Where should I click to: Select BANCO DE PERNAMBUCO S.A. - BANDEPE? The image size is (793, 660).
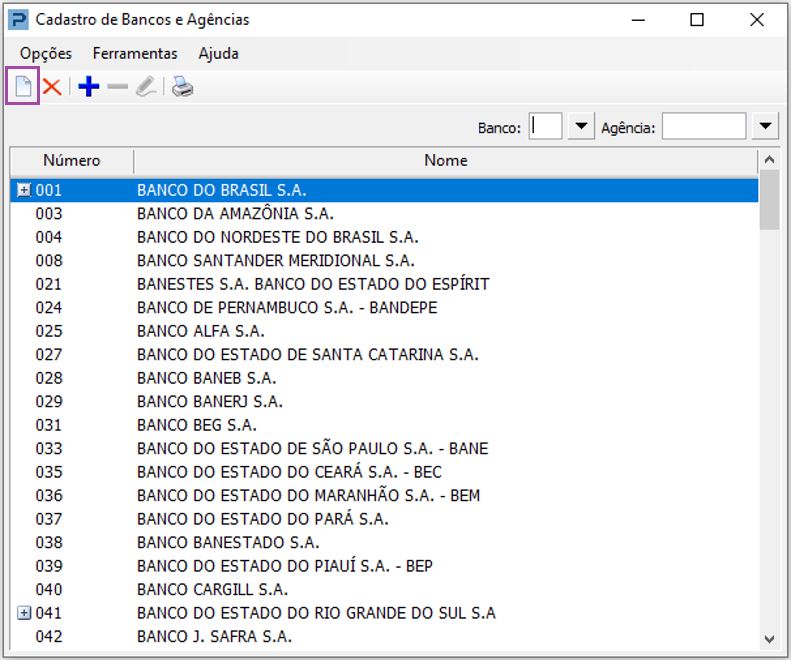click(x=384, y=307)
